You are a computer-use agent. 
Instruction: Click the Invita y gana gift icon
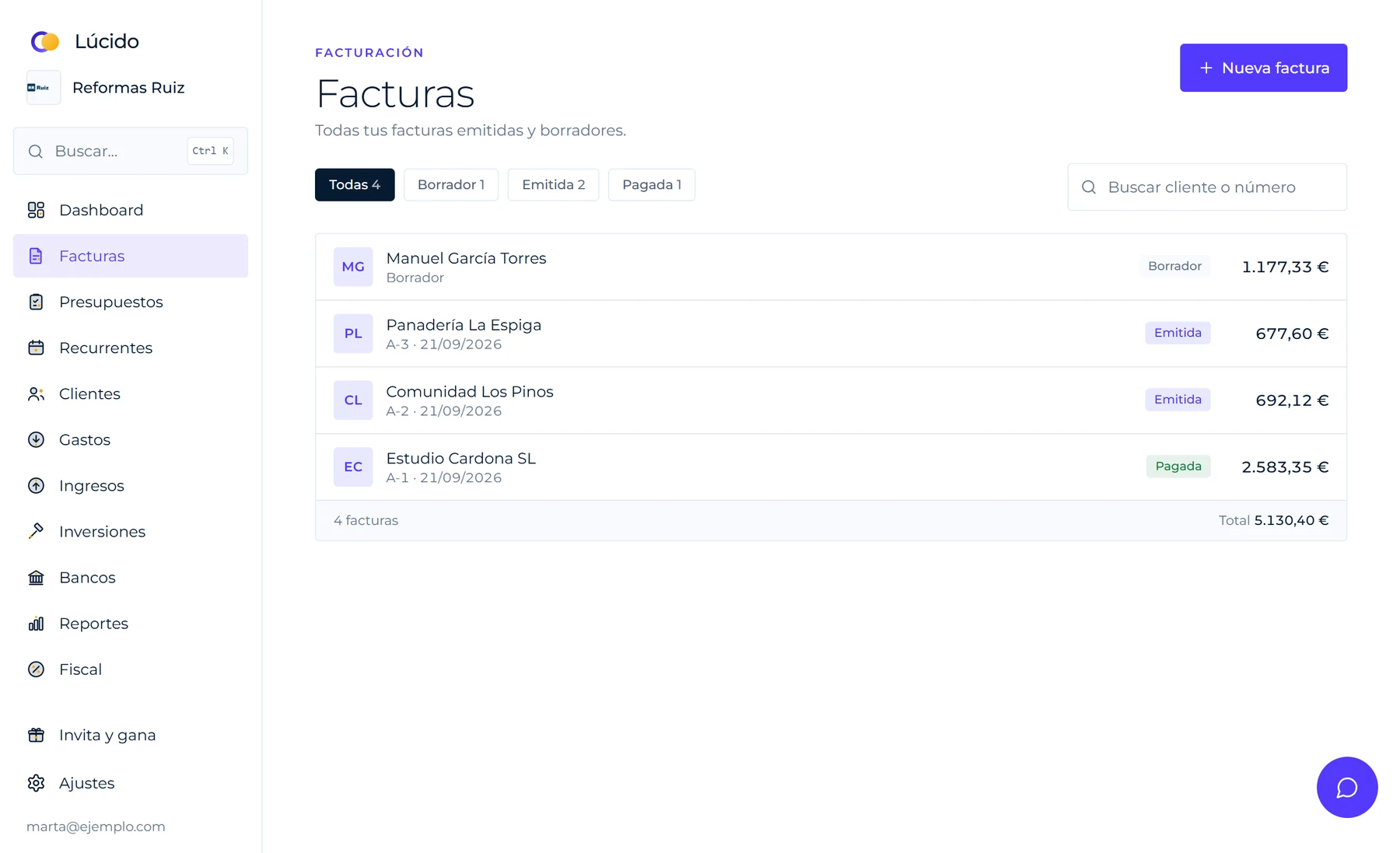tap(36, 735)
